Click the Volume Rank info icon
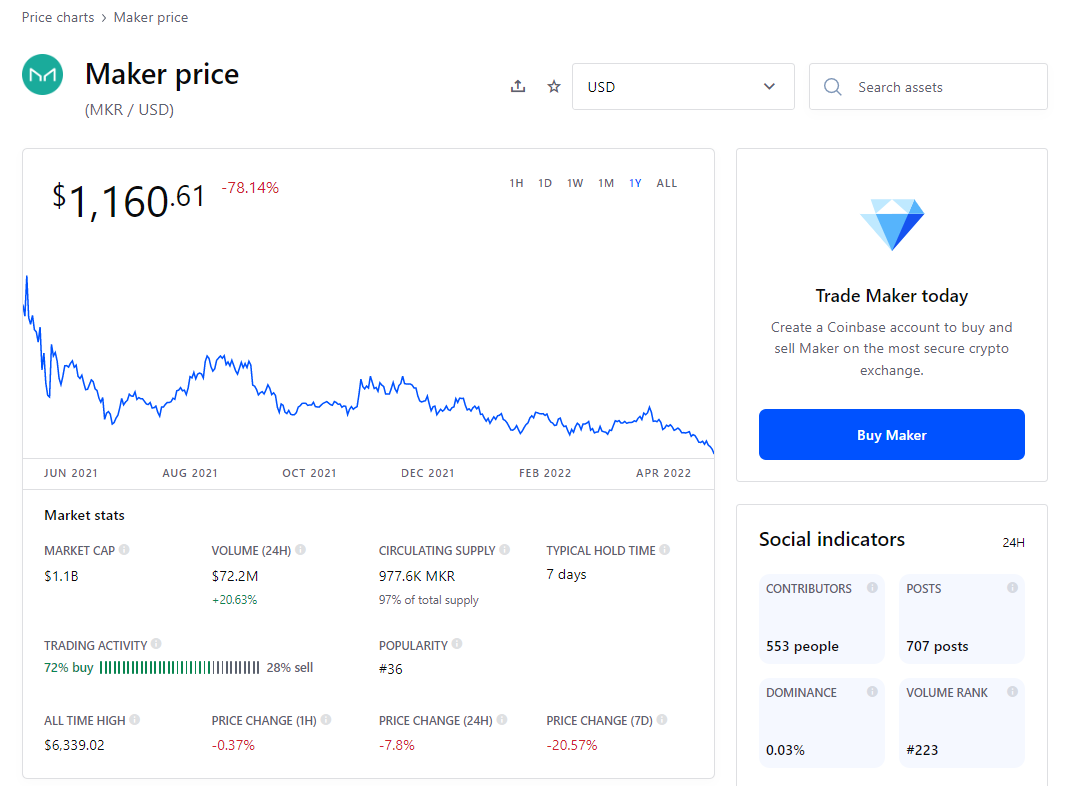Image resolution: width=1069 pixels, height=786 pixels. 1012,691
